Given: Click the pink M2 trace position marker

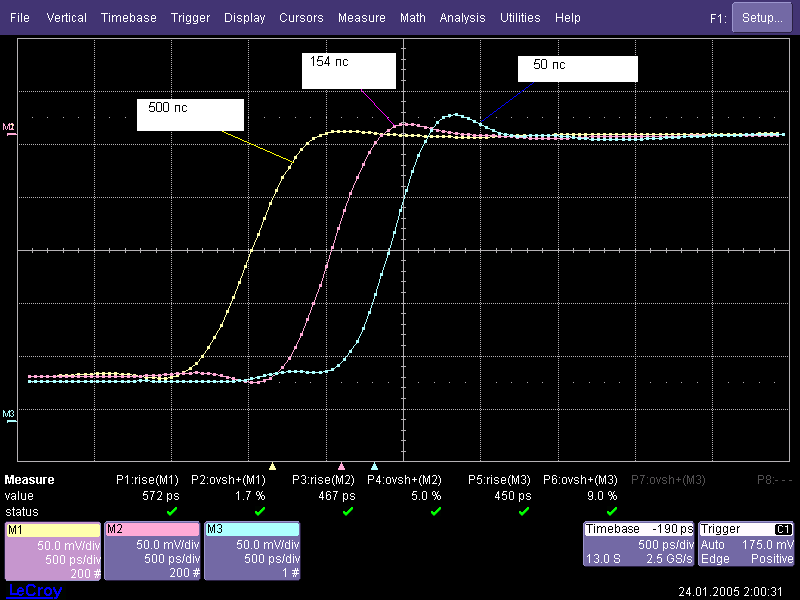Looking at the screenshot, I should (x=342, y=466).
